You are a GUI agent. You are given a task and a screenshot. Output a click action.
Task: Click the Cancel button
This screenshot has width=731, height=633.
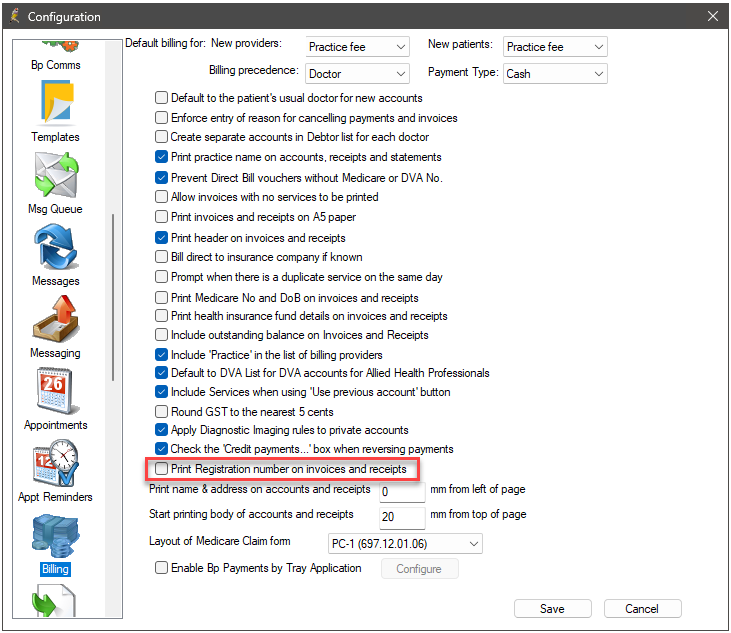(x=642, y=609)
